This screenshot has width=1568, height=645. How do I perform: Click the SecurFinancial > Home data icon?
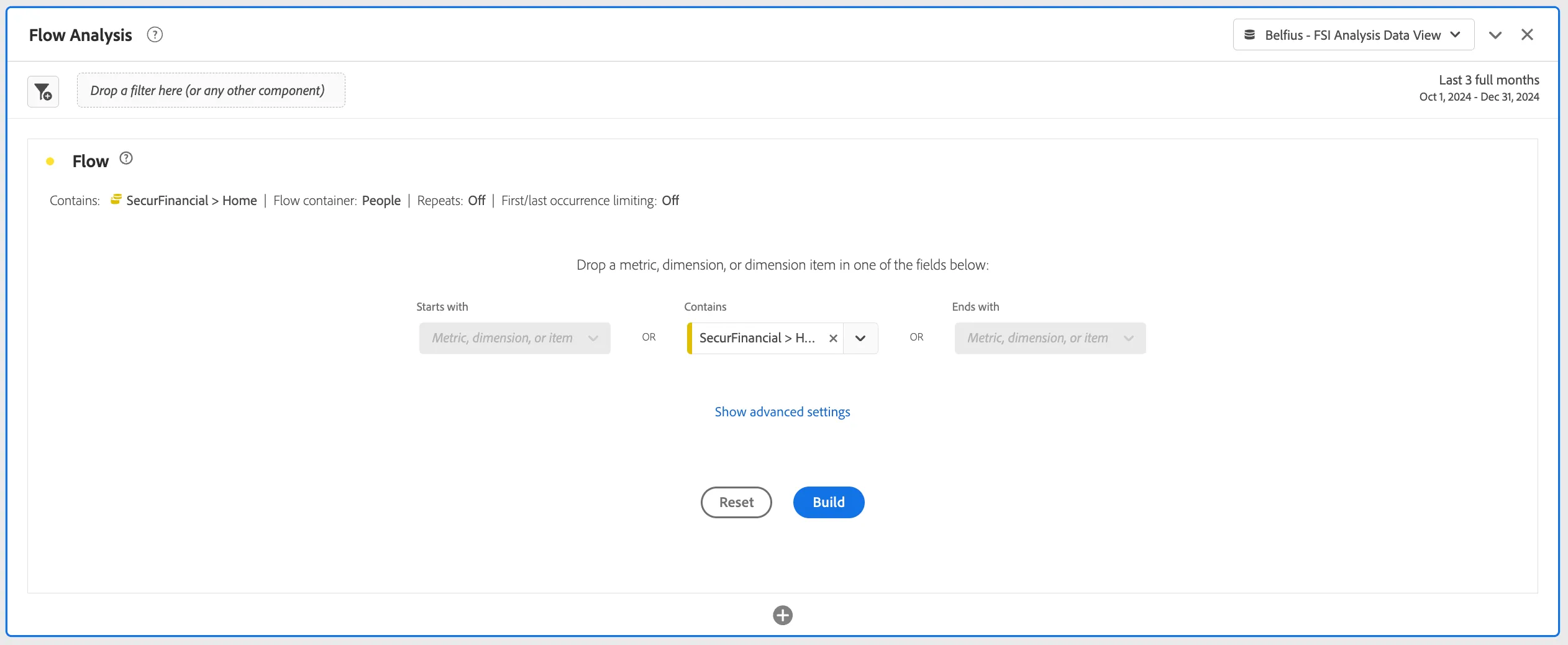click(116, 199)
